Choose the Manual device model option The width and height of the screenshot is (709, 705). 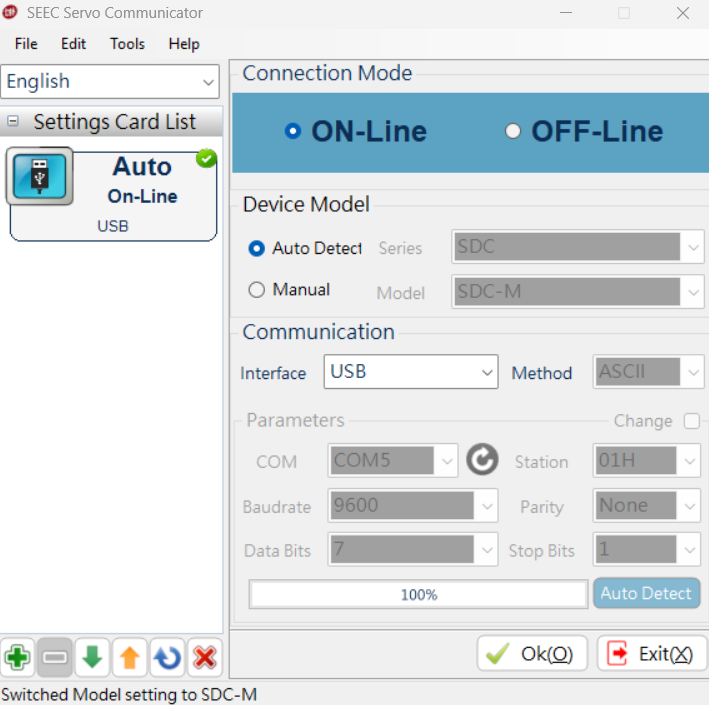pos(257,290)
